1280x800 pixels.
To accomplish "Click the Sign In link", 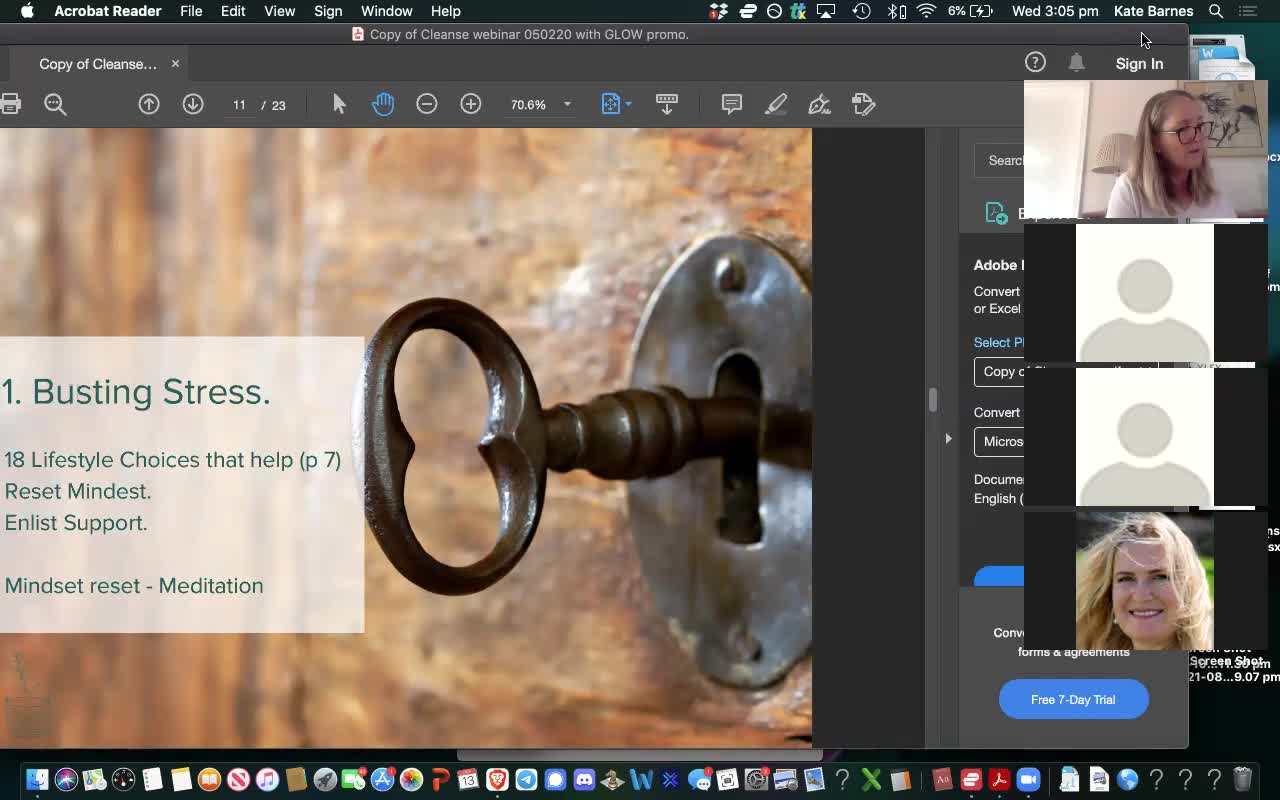I will 1139,63.
